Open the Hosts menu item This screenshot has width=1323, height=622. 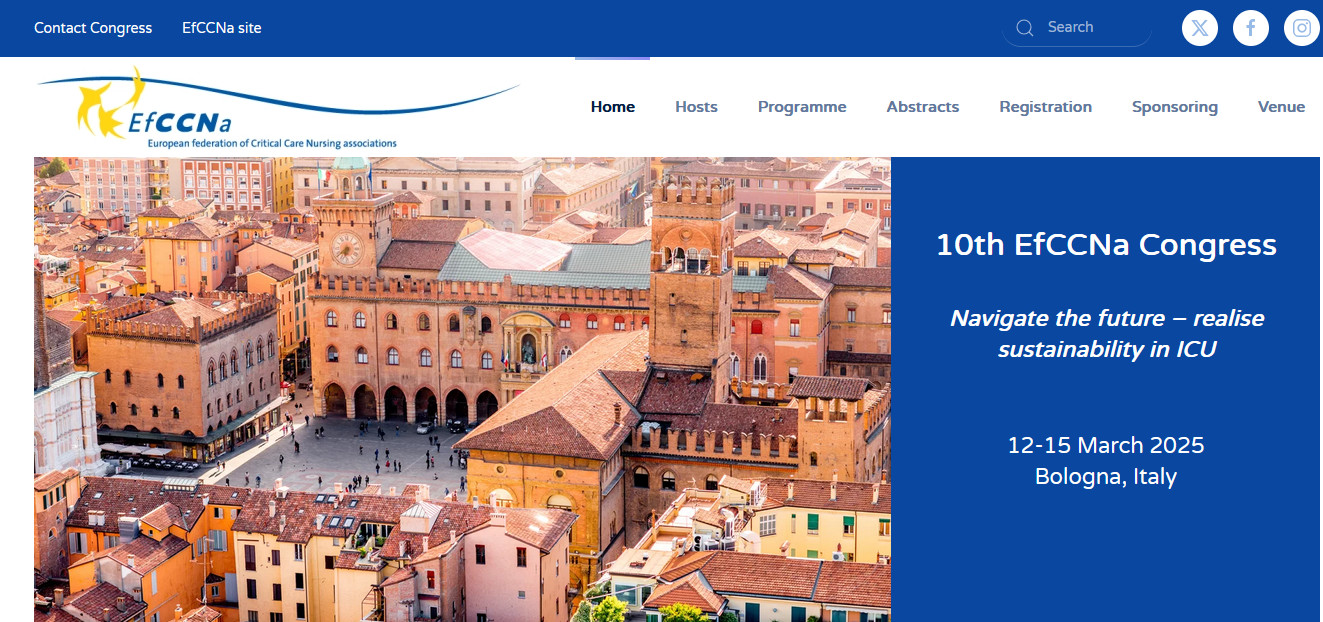pyautogui.click(x=696, y=107)
